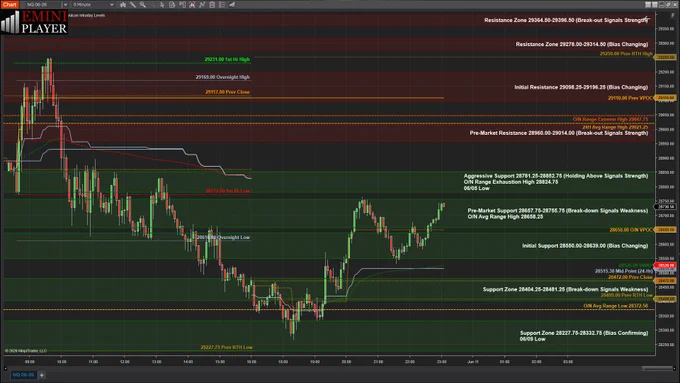
Task: Click the NinjaTrader LLC copyright text
Action: (26, 351)
